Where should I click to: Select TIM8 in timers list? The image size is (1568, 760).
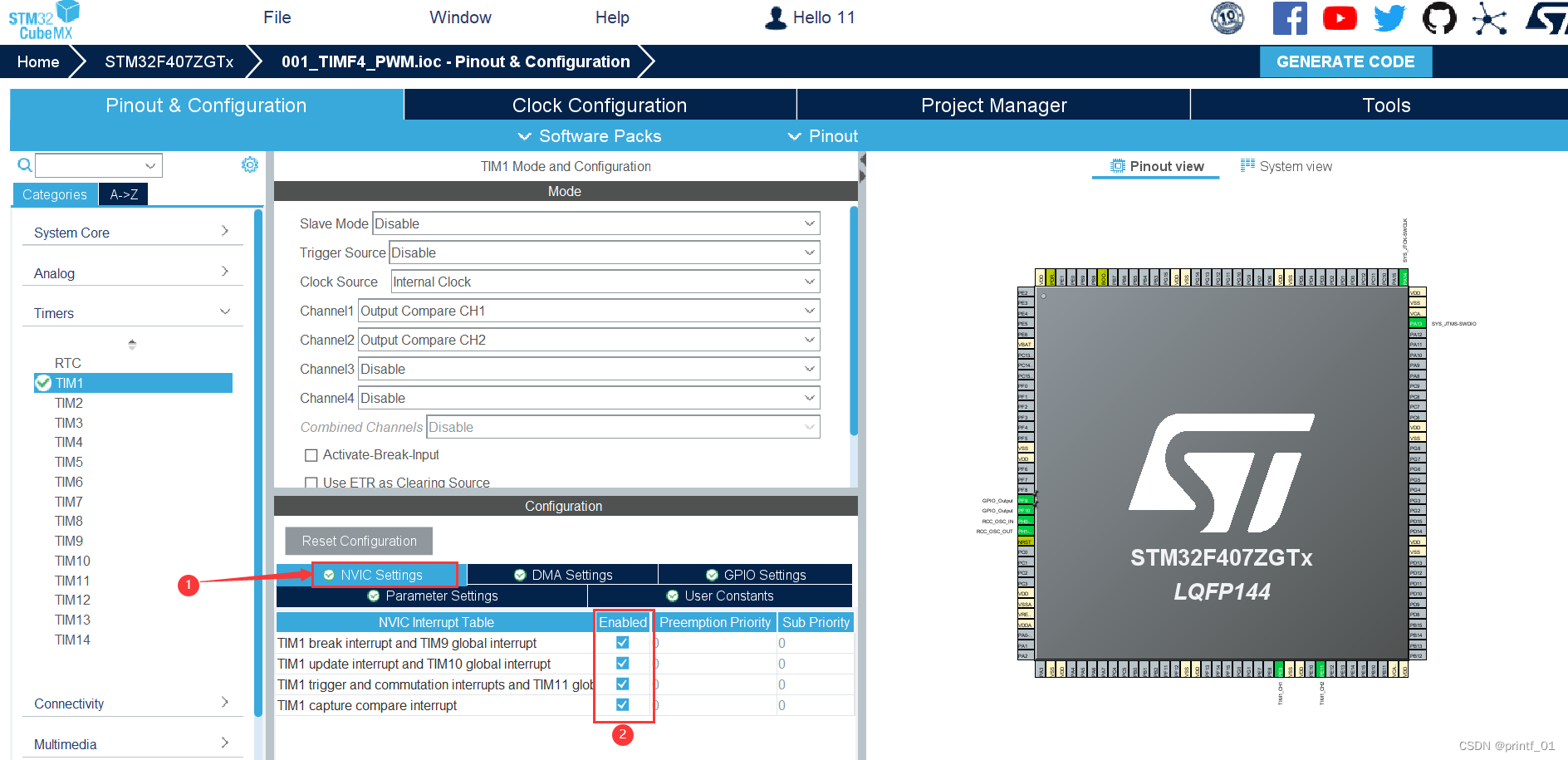[x=69, y=521]
